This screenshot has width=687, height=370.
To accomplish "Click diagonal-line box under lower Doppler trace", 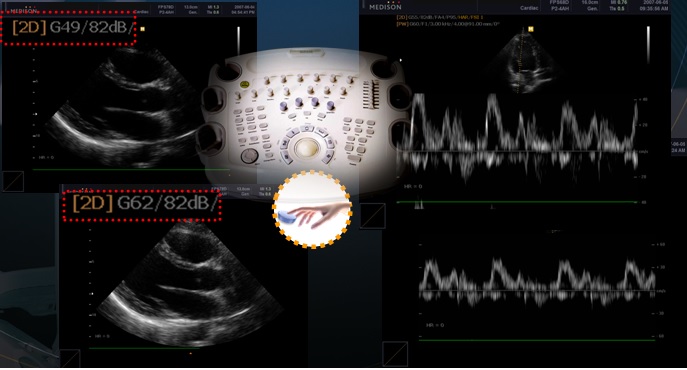I will click(395, 354).
